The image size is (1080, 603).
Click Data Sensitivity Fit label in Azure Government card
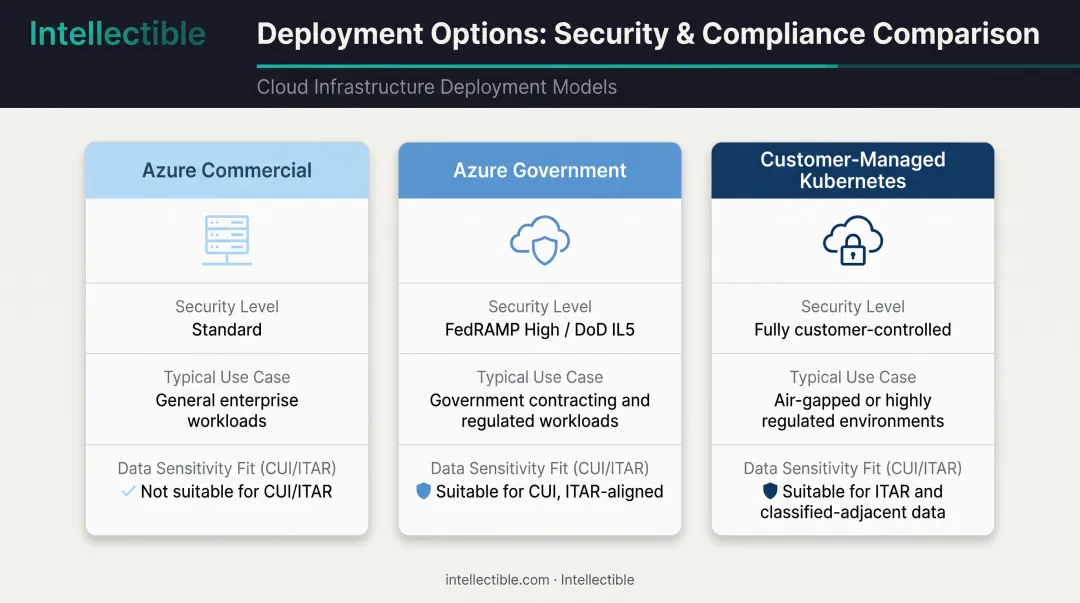pos(540,469)
